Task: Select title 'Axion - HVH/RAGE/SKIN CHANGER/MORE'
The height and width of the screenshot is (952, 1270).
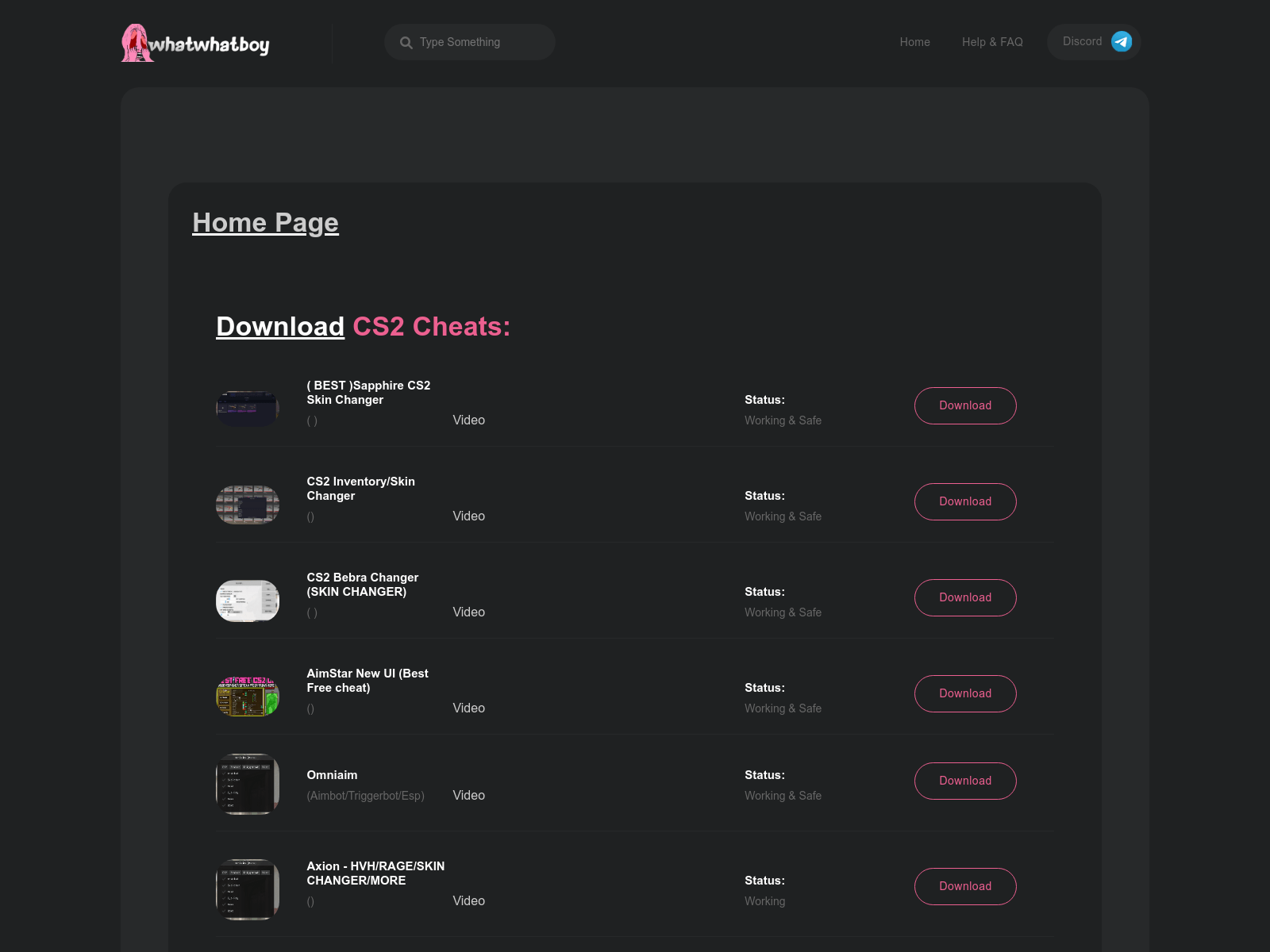Action: click(x=375, y=873)
